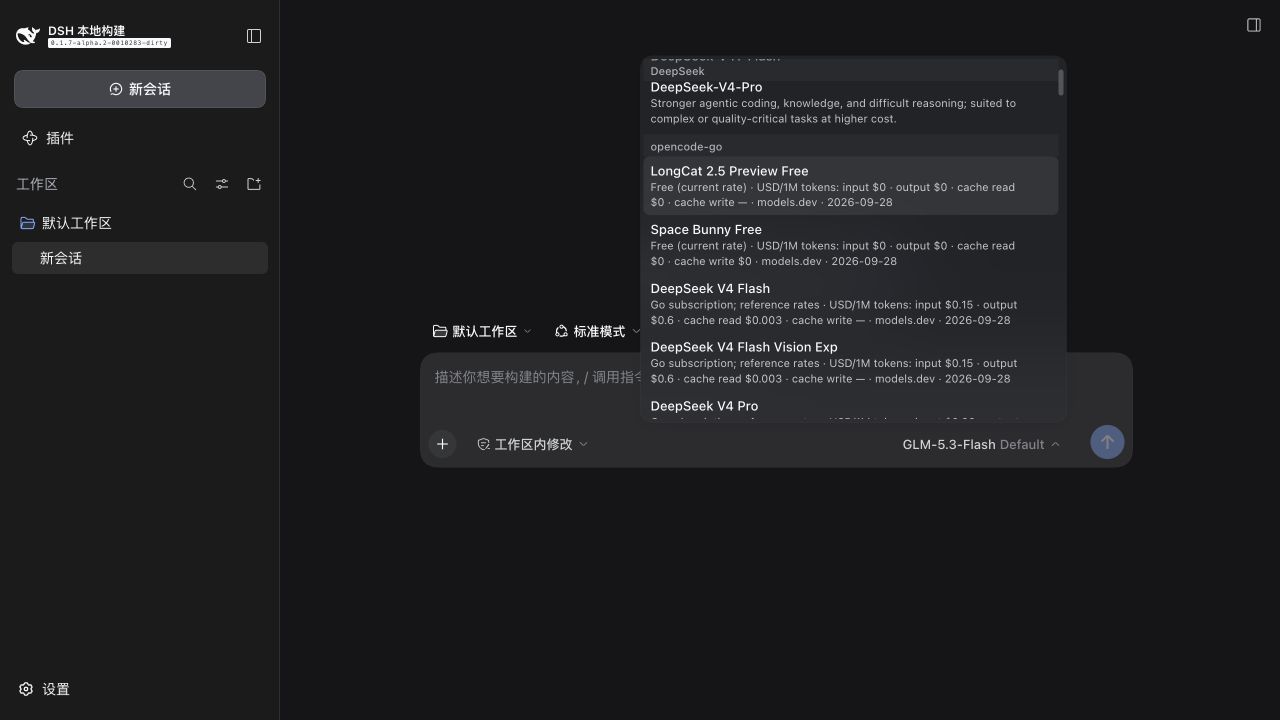Image resolution: width=1280 pixels, height=720 pixels.
Task: Open workspace filter settings icon
Action: coord(222,184)
